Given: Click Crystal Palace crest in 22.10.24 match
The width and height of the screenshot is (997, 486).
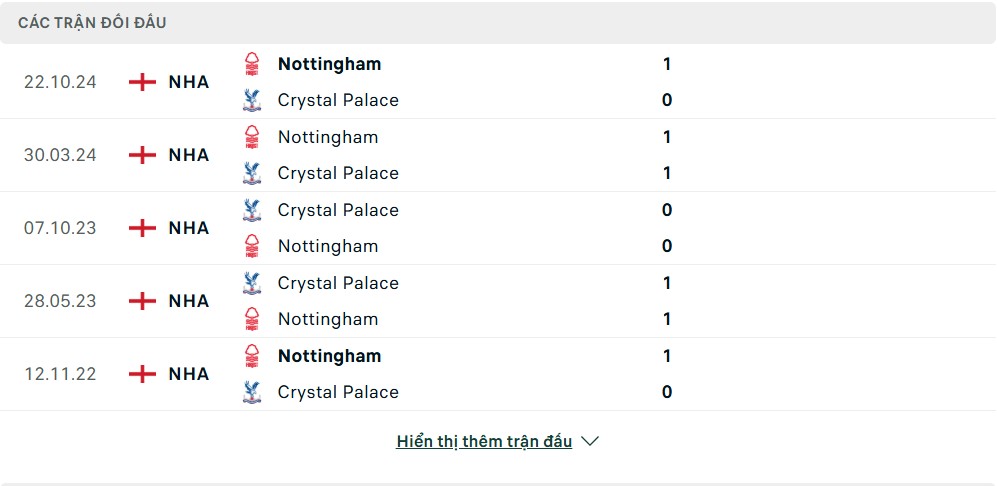Looking at the screenshot, I should pos(252,101).
